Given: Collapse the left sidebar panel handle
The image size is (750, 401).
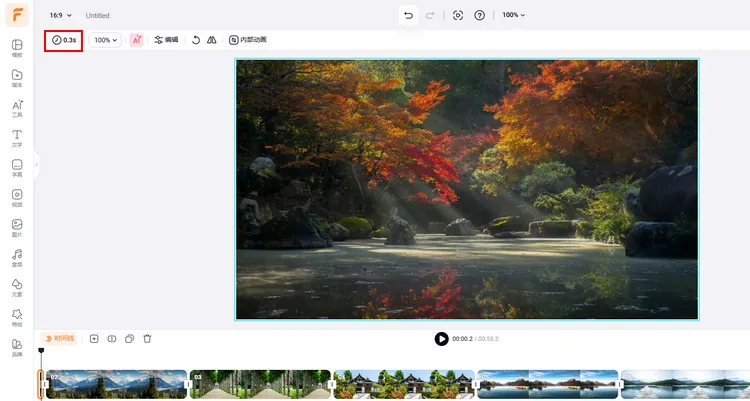Looking at the screenshot, I should click(x=36, y=164).
